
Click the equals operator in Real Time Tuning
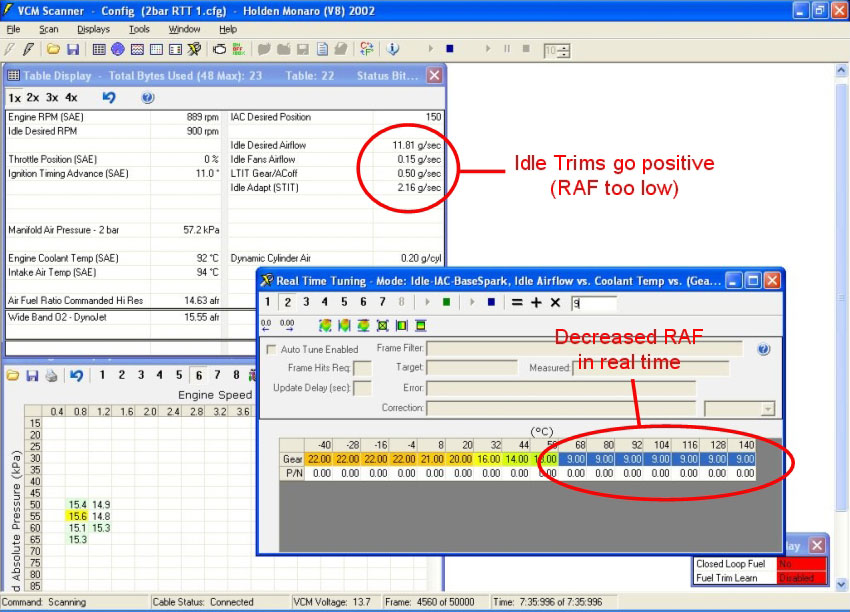[517, 302]
